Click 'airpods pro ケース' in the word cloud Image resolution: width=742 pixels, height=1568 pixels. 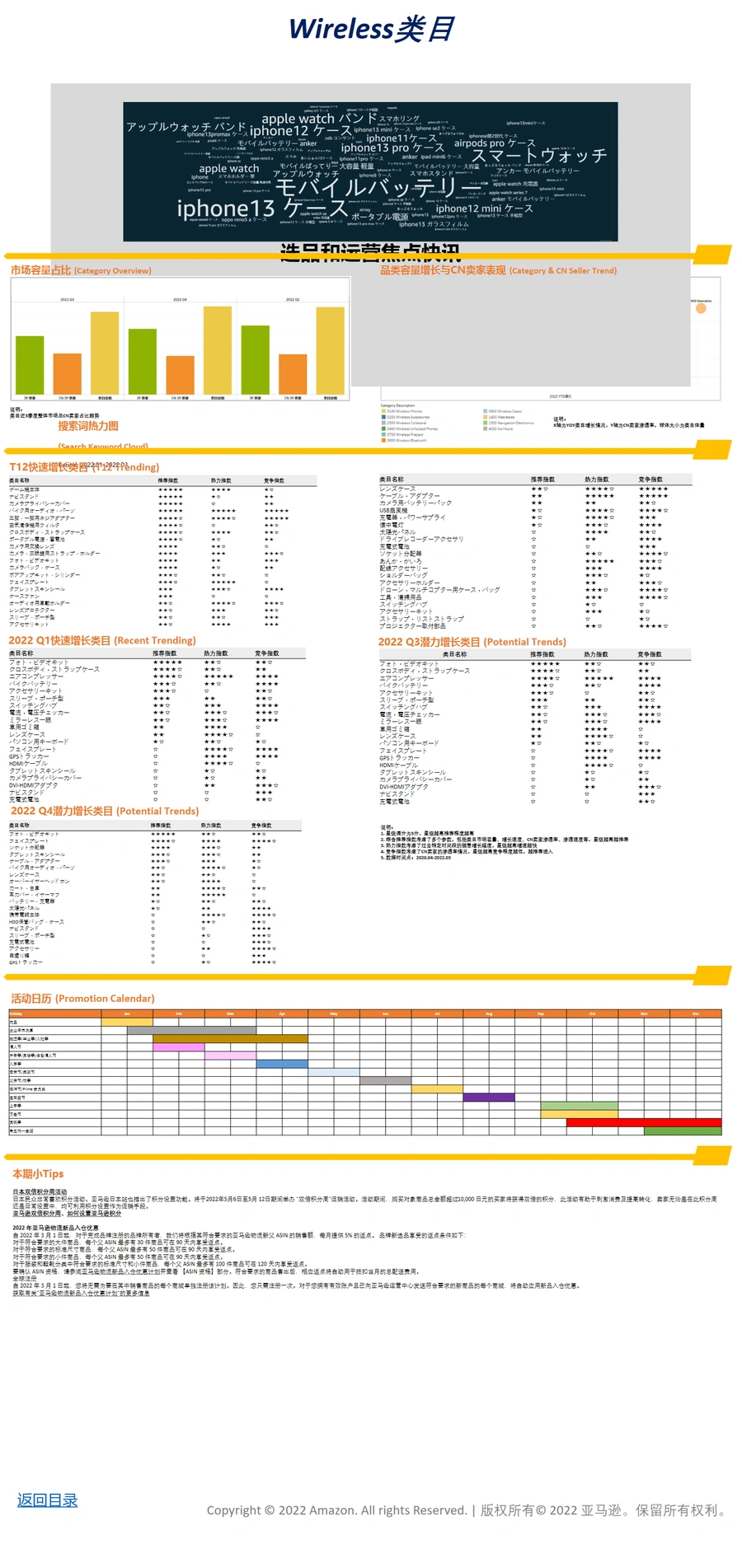click(x=495, y=143)
